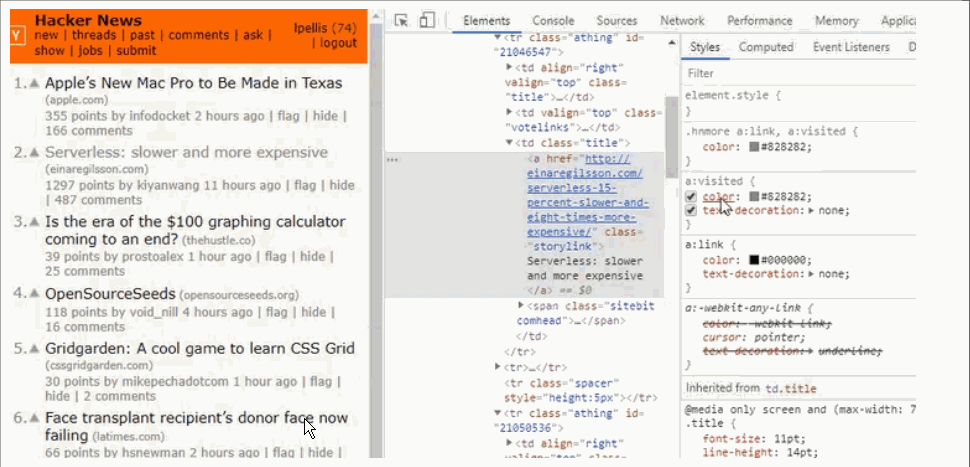
Task: Open the lpellis user profile link
Action: coord(311,28)
